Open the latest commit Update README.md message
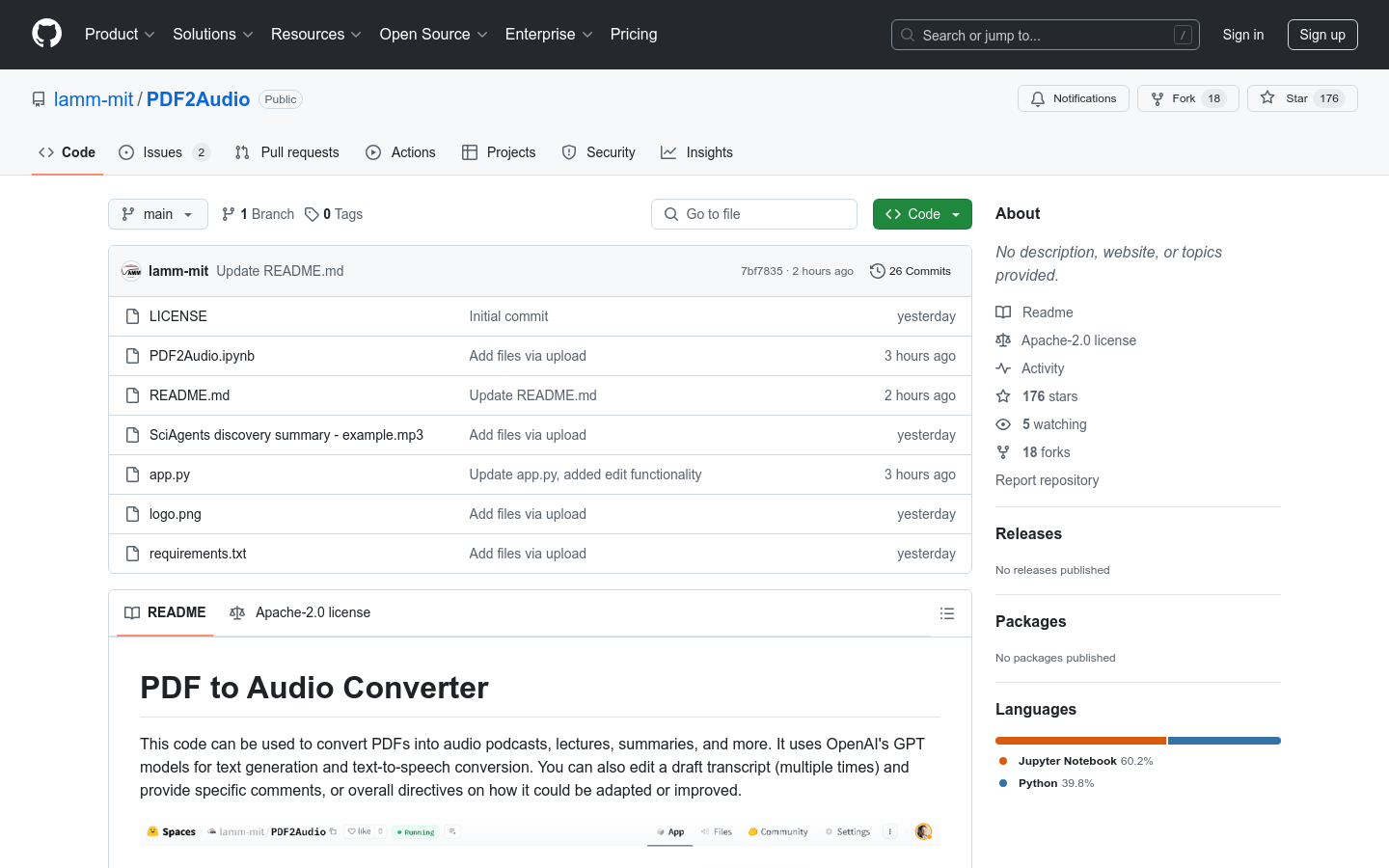Image resolution: width=1389 pixels, height=868 pixels. pos(280,271)
